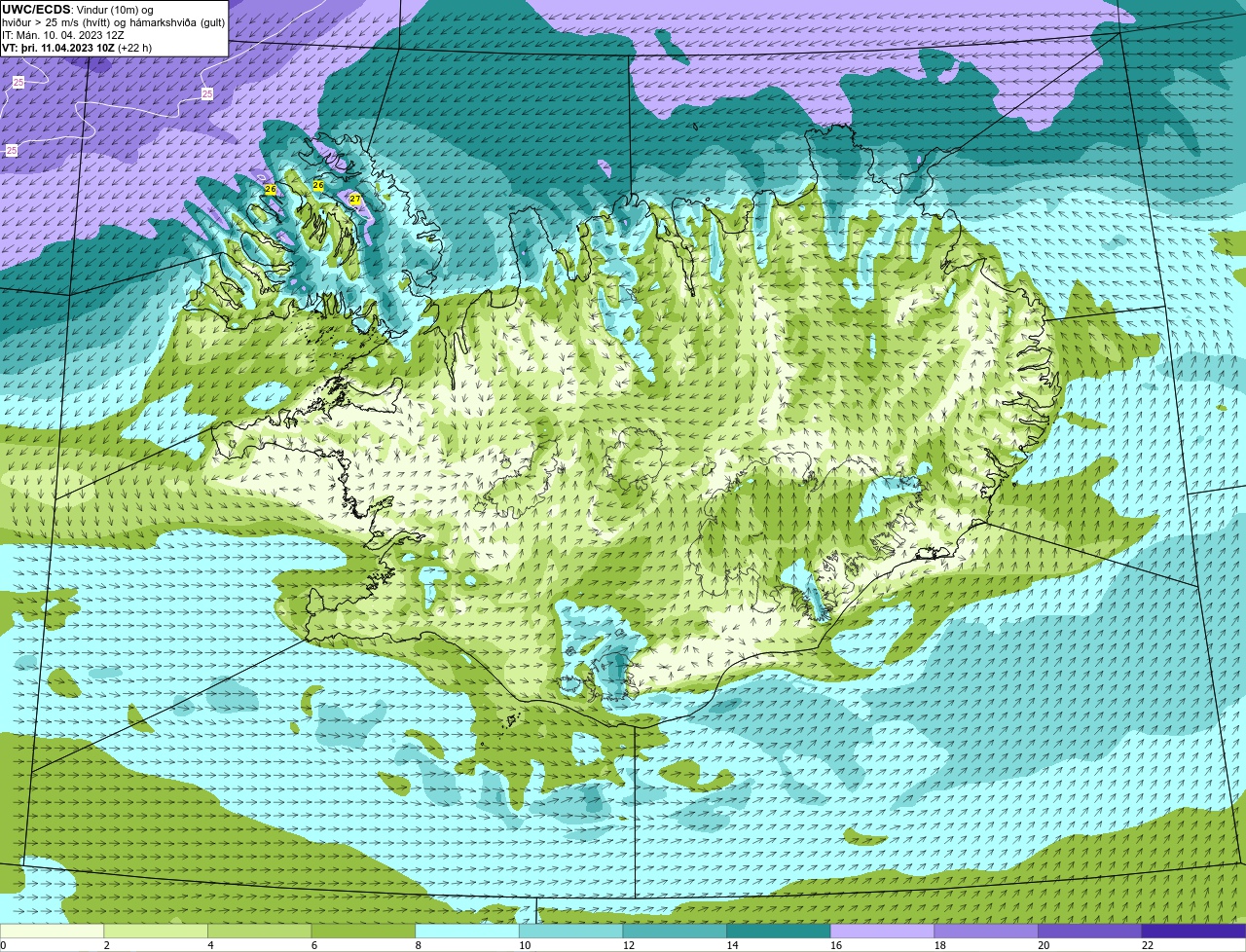Viewport: 1246px width, 952px height.
Task: Click the 10–12 m/s legend color band
Action: click(571, 931)
